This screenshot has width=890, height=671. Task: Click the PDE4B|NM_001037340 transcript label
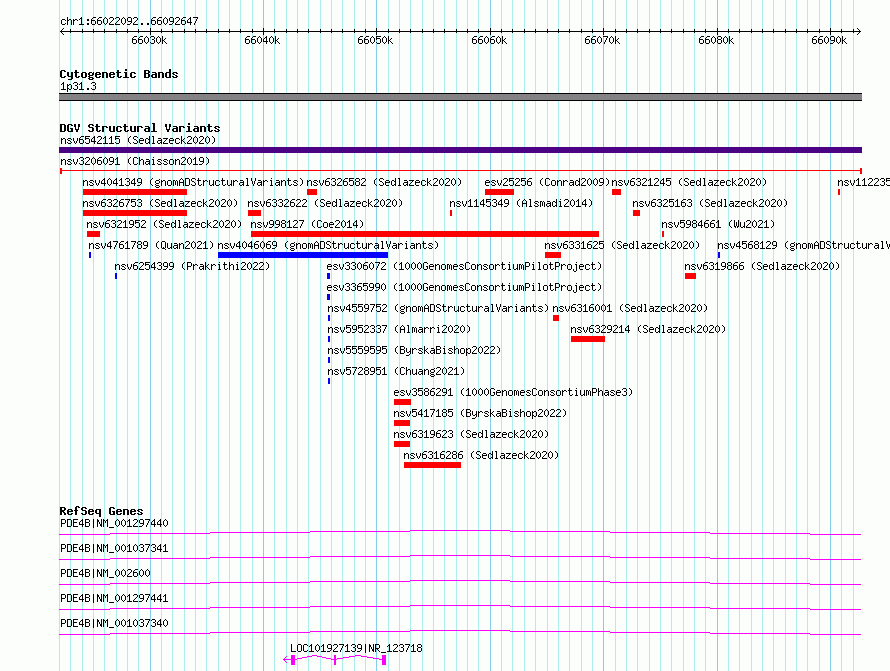(x=114, y=623)
